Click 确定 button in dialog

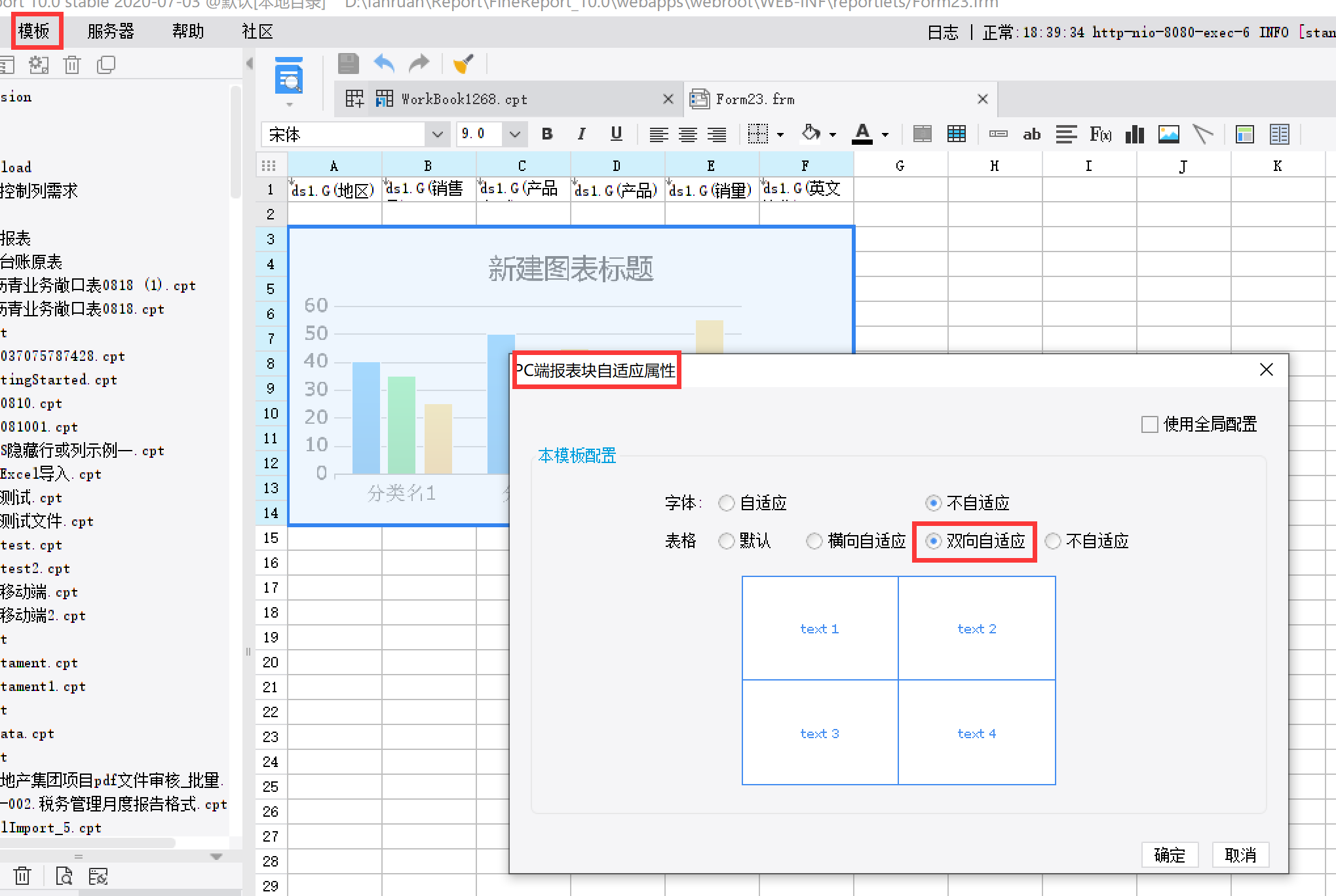coord(1170,855)
